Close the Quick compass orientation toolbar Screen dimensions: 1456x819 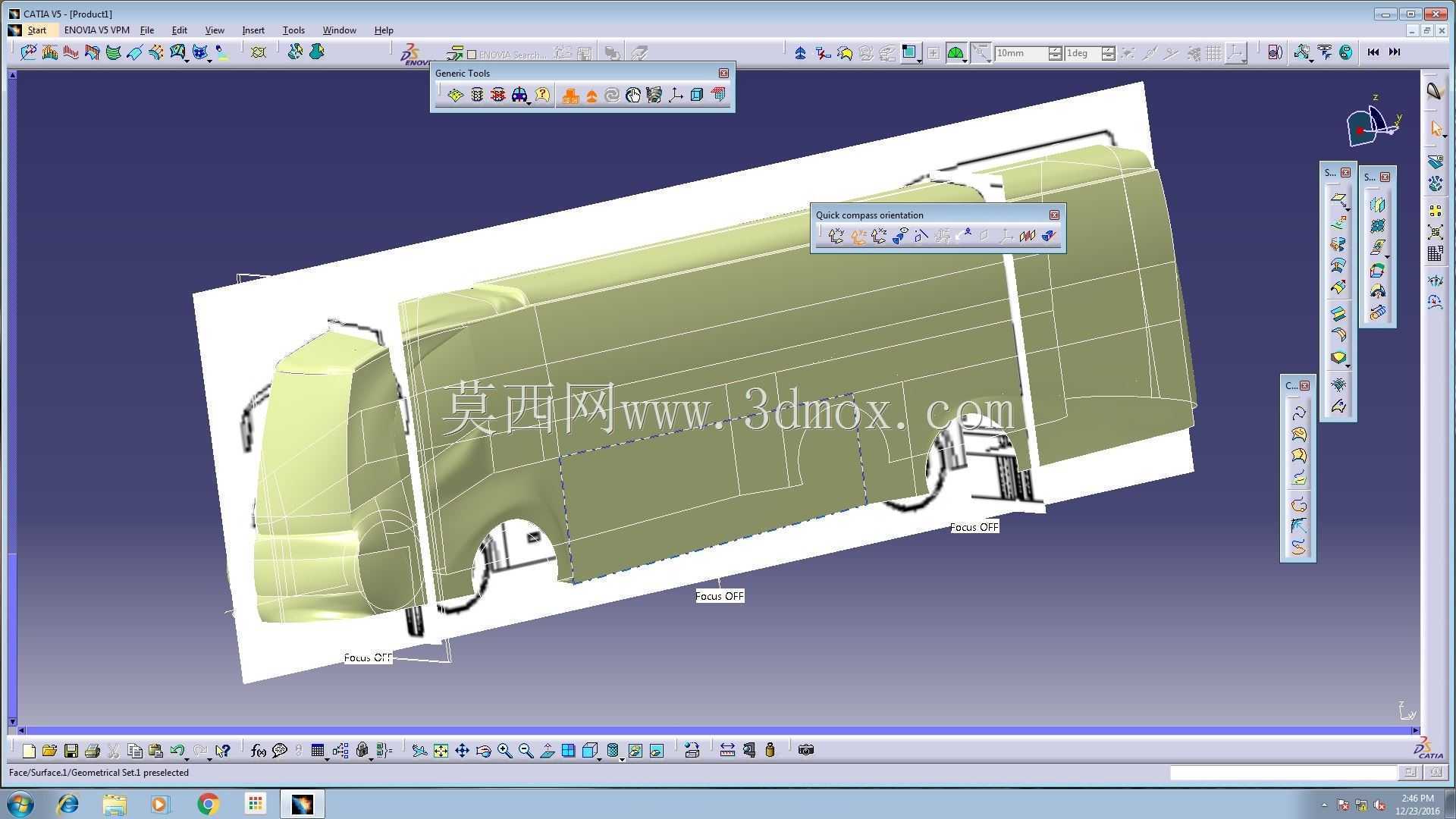tap(1054, 215)
